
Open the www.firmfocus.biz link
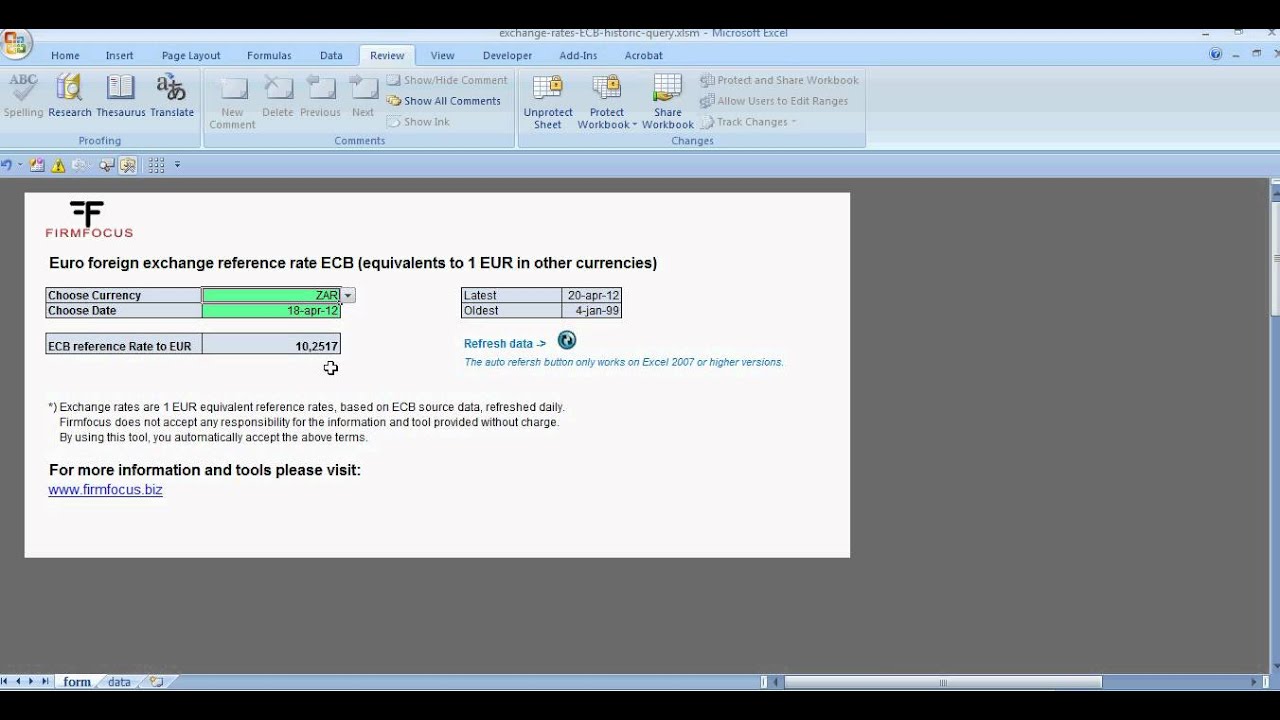(105, 490)
